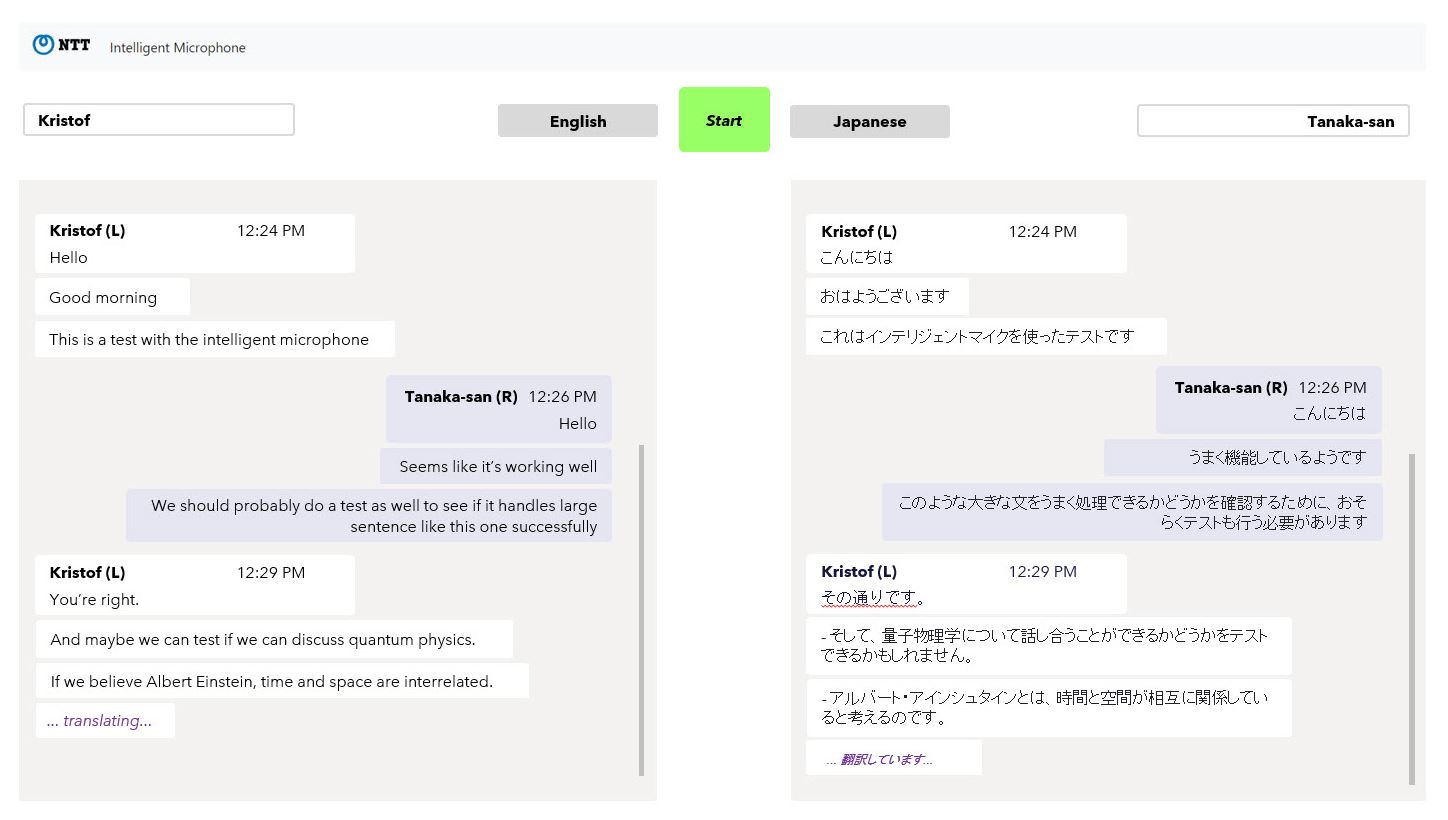The image size is (1448, 820).
Task: Click the "うまく機能しているようです" message
Action: click(x=1243, y=457)
